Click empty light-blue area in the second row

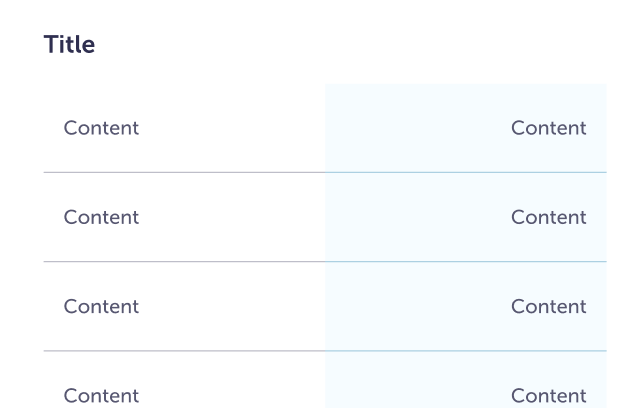coord(410,217)
